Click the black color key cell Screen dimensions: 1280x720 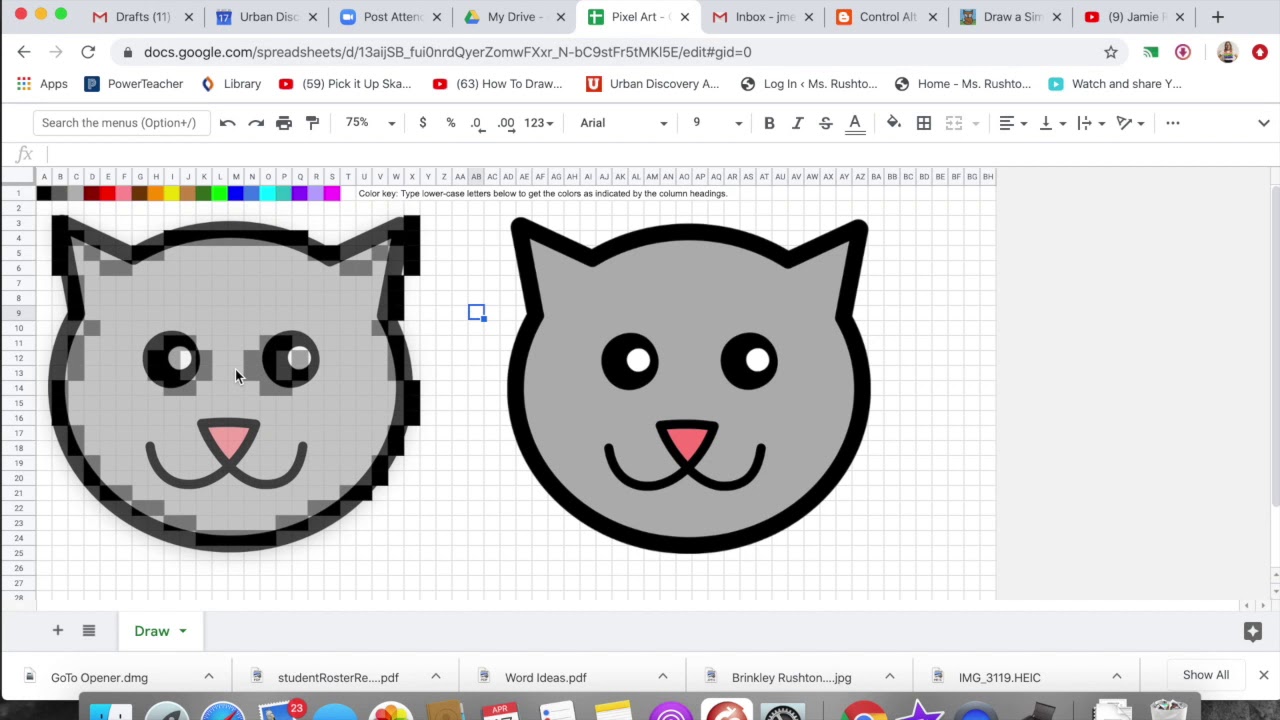click(x=44, y=193)
